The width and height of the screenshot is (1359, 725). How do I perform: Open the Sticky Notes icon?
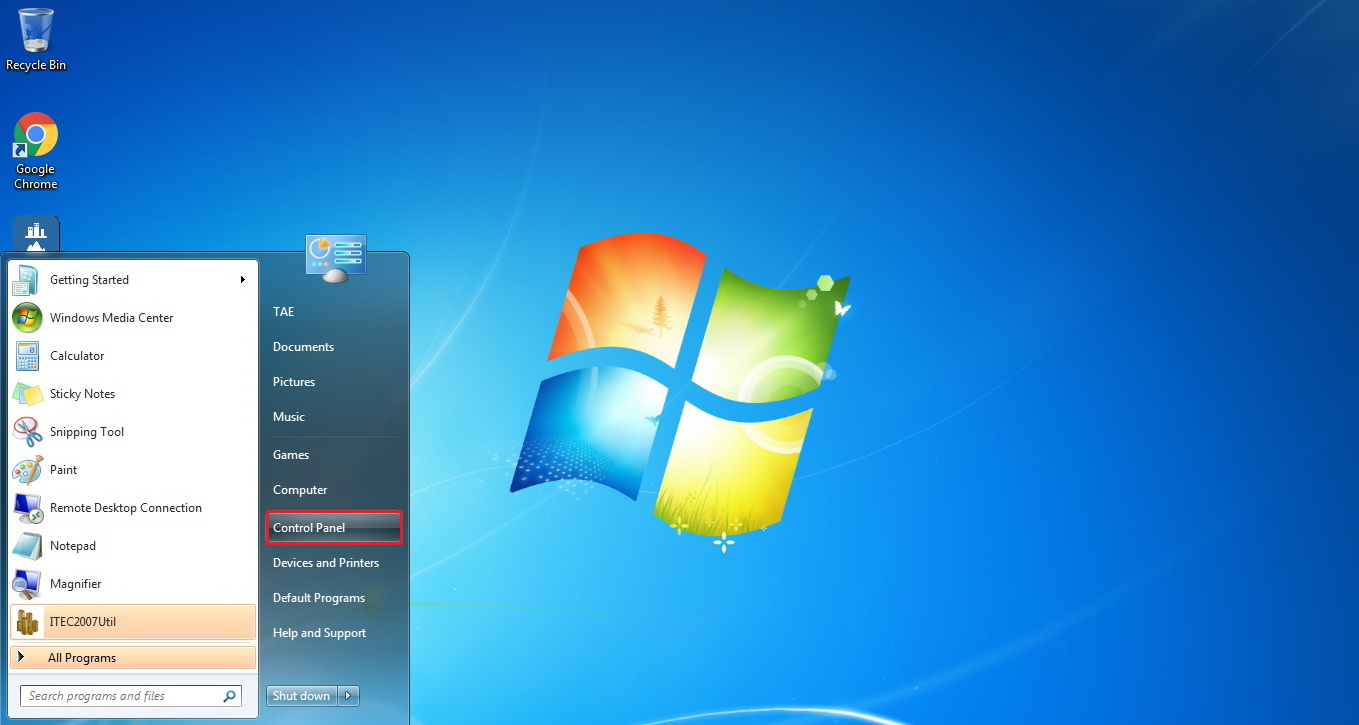(x=27, y=394)
